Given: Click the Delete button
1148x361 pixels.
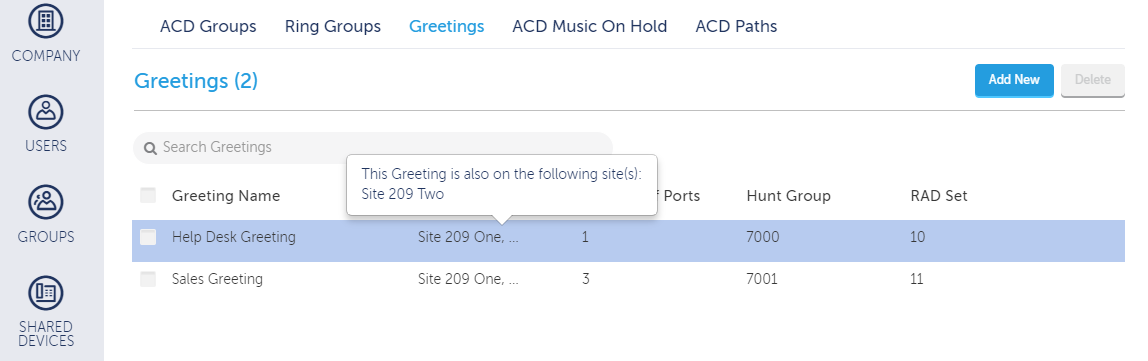Looking at the screenshot, I should 1092,80.
